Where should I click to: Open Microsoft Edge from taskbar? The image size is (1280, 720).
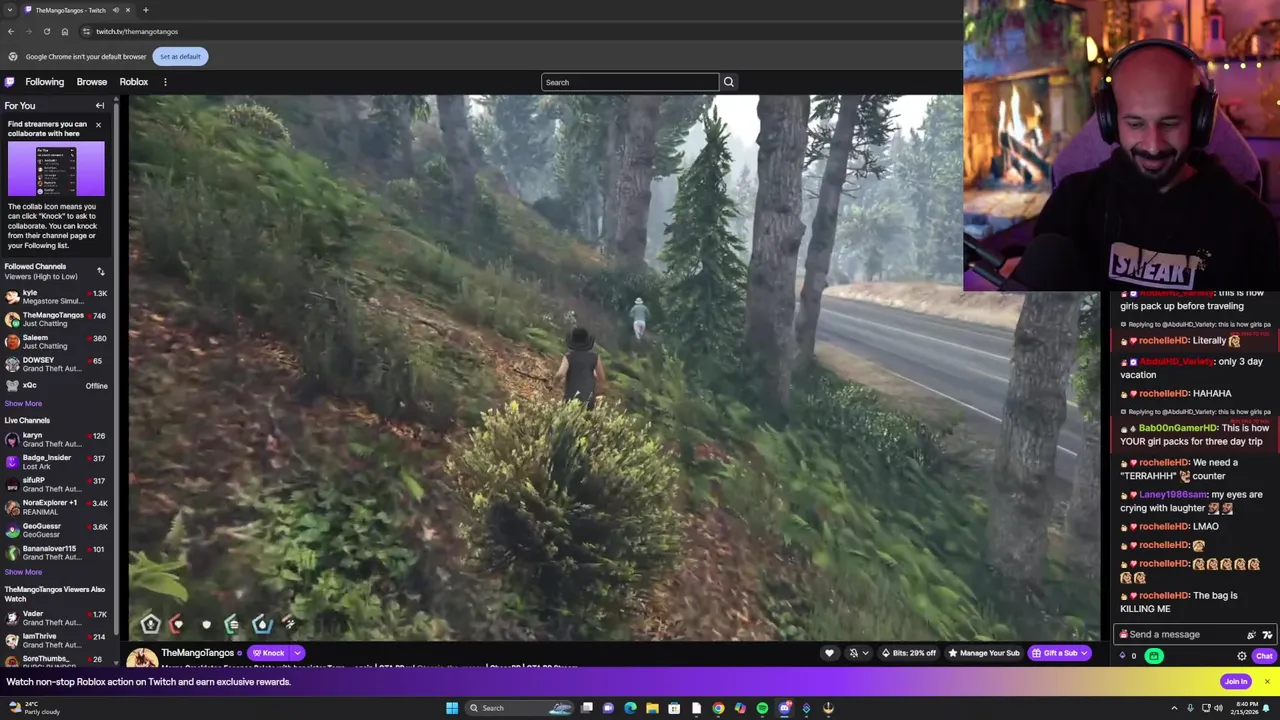(630, 708)
